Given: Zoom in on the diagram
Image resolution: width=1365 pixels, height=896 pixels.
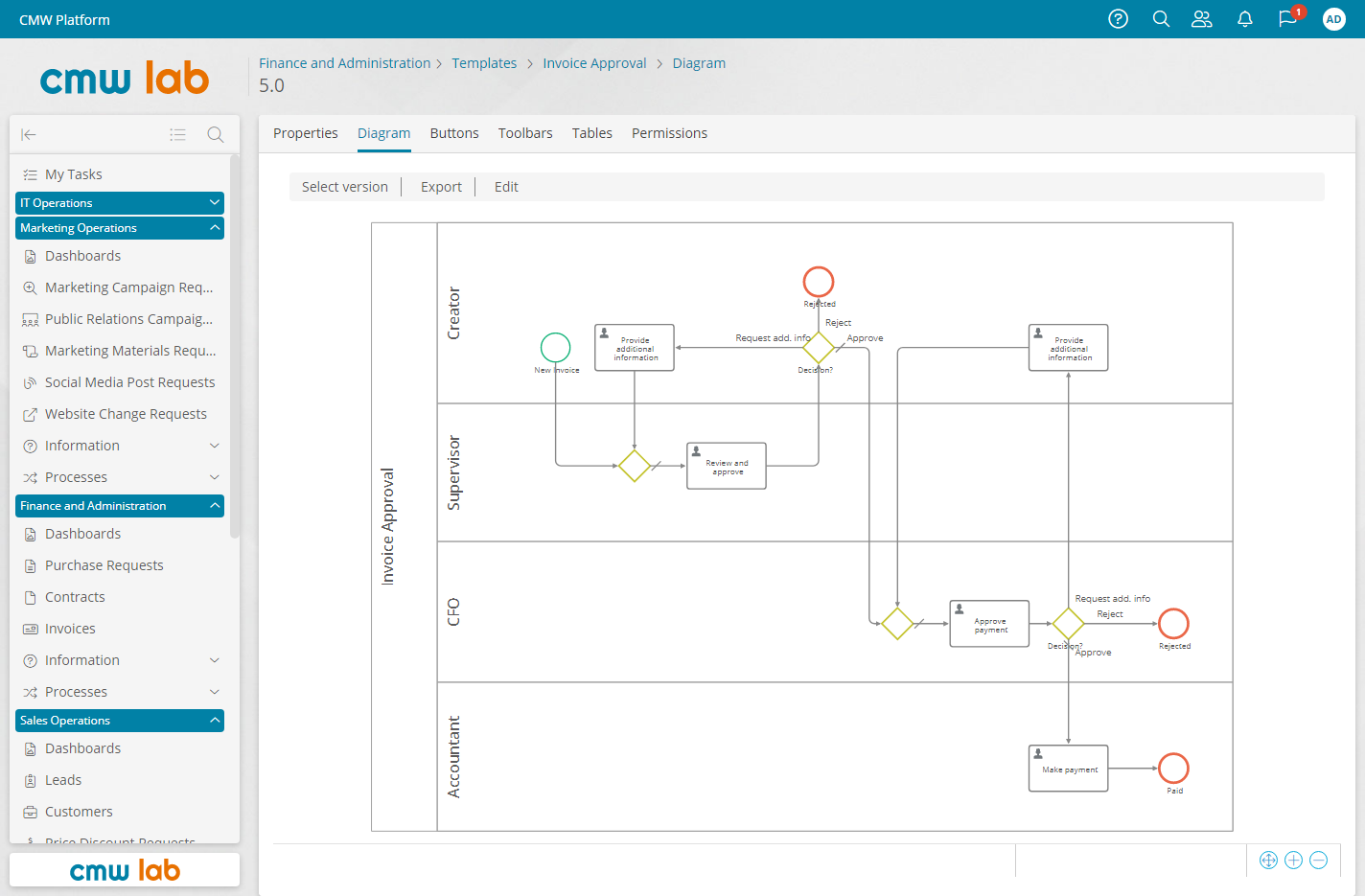Looking at the screenshot, I should [1293, 860].
